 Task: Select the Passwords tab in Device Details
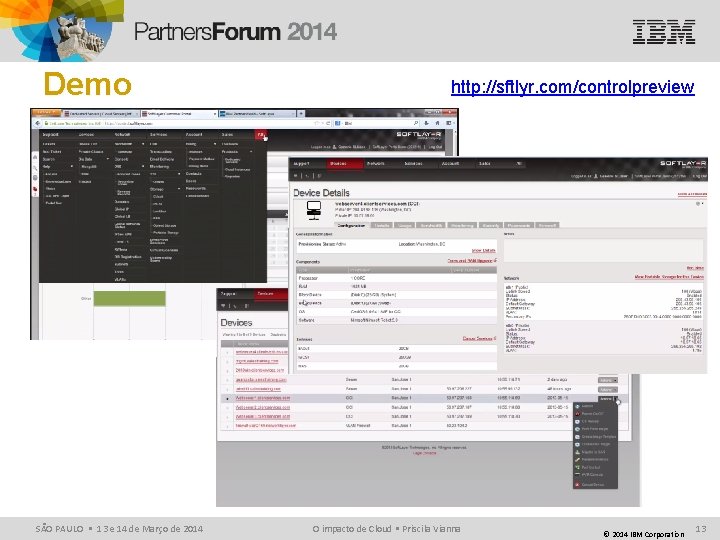[519, 225]
